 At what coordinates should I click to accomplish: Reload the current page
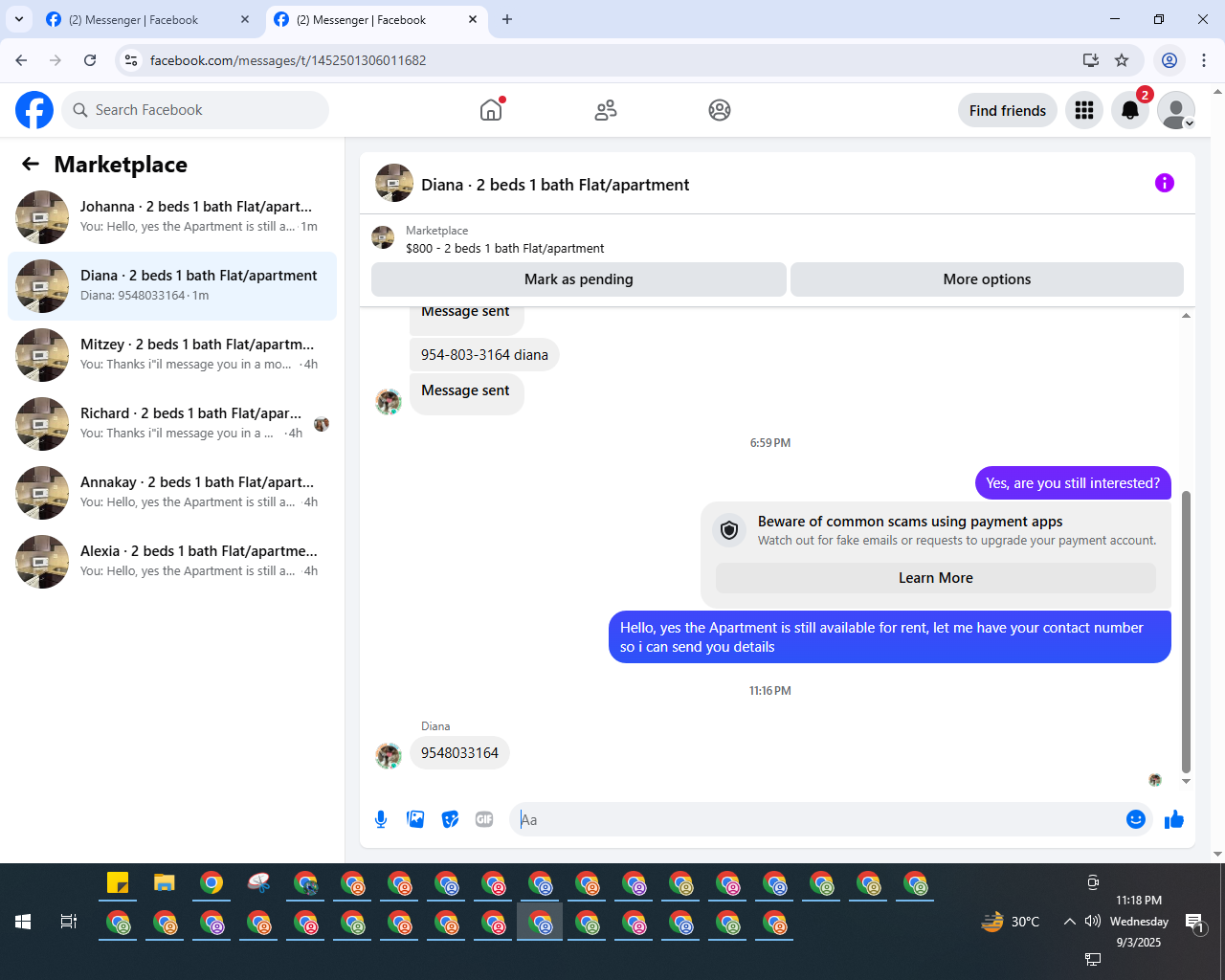coord(90,60)
